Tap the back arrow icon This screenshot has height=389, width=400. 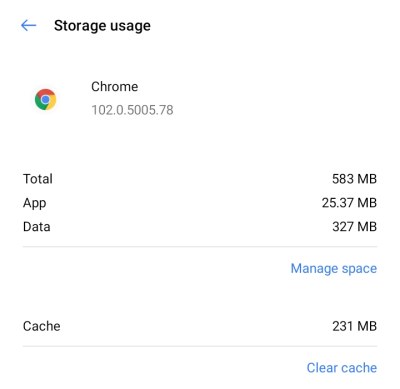point(28,25)
